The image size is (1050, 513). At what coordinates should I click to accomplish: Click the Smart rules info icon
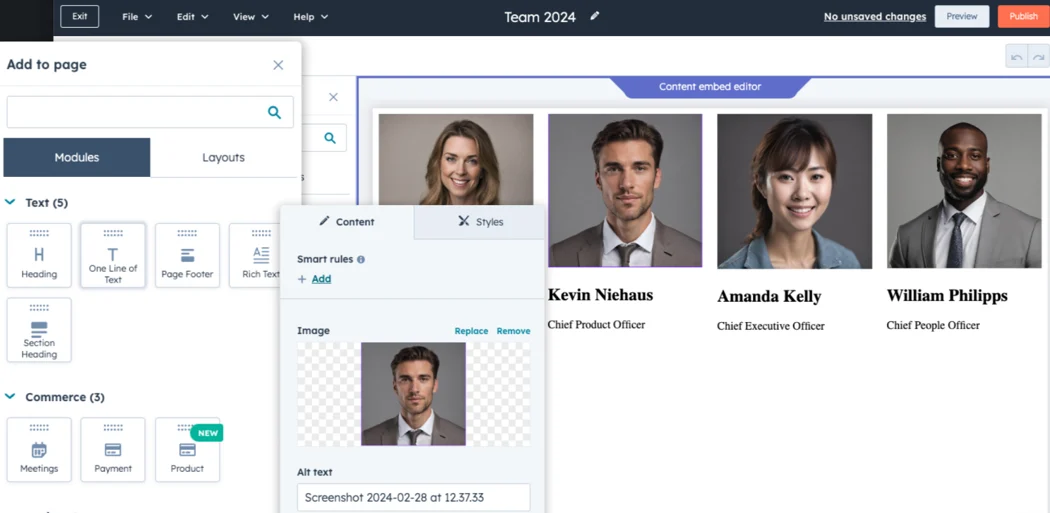[x=361, y=259]
